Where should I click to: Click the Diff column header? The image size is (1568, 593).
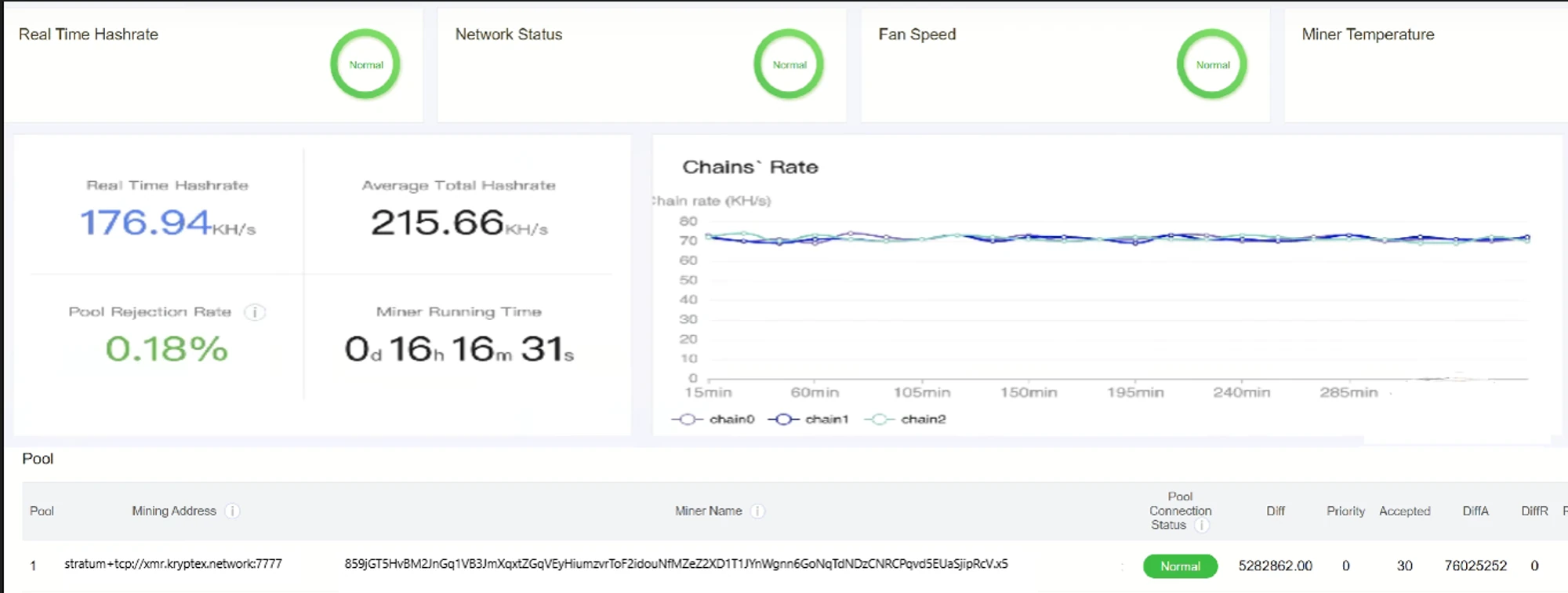coord(1276,511)
